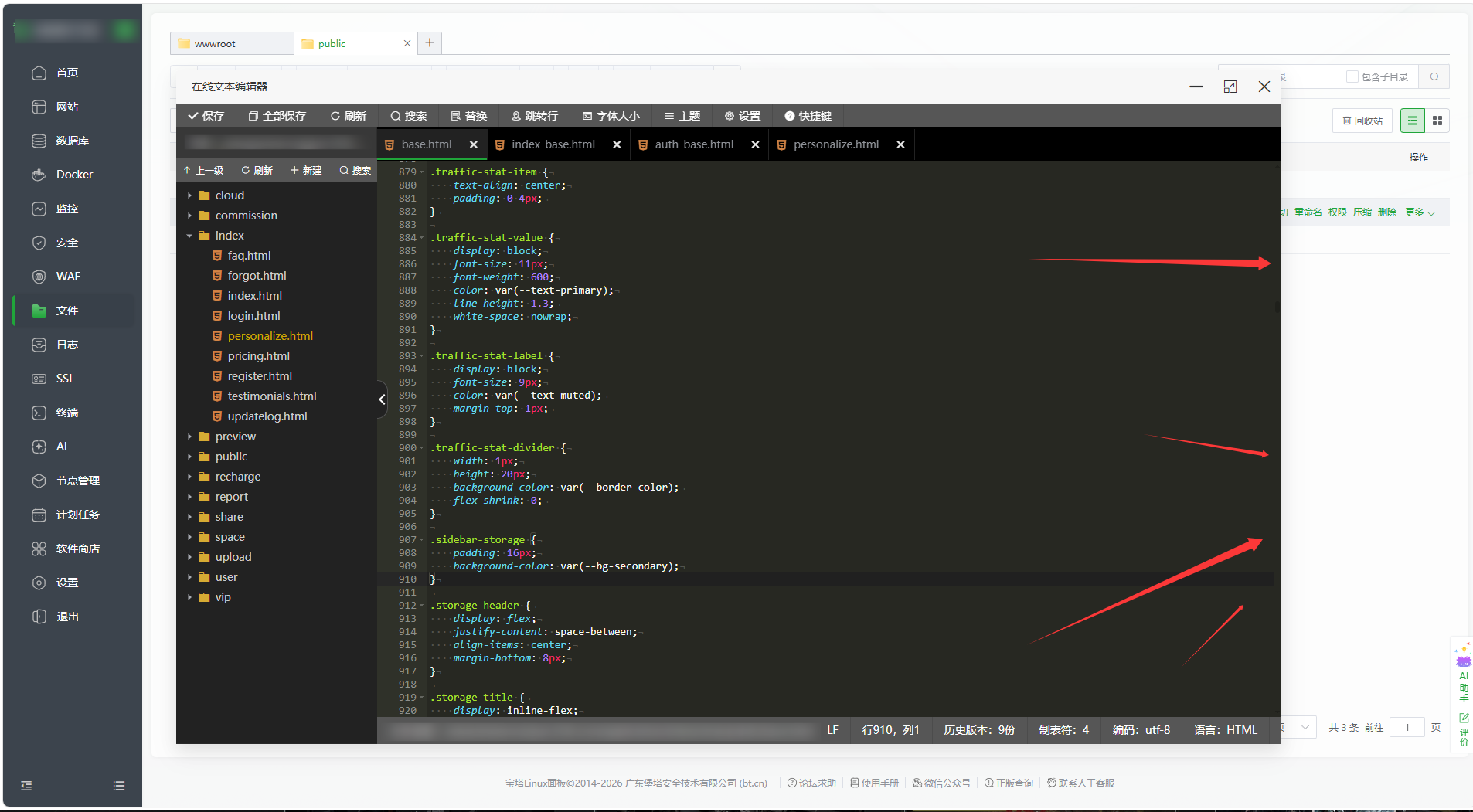Click 退出 logout in the sidebar

coord(66,617)
